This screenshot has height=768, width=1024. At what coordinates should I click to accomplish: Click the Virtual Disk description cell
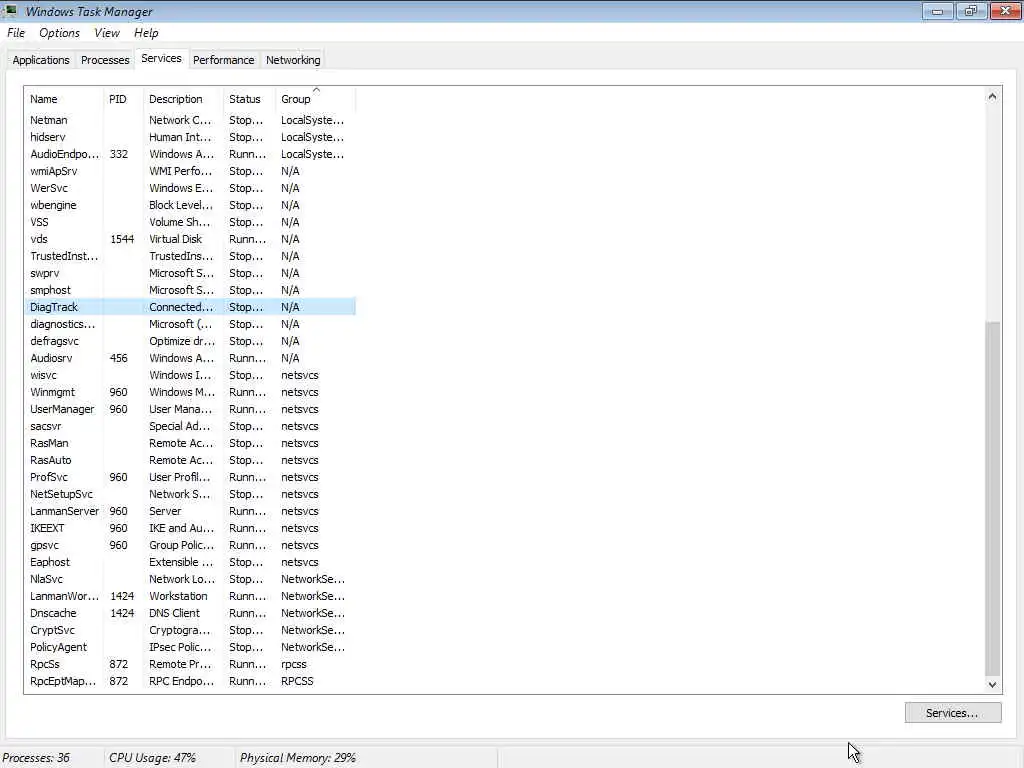[x=176, y=239]
